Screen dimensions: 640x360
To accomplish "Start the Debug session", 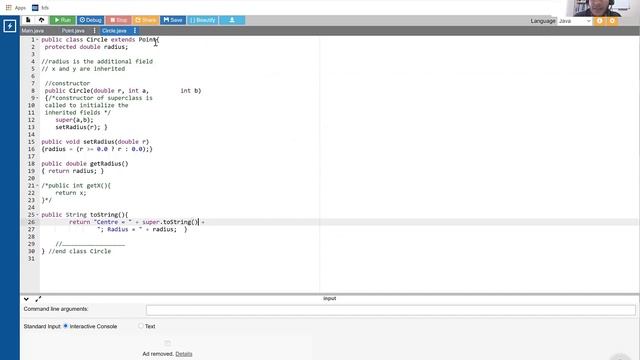I will [90, 20].
